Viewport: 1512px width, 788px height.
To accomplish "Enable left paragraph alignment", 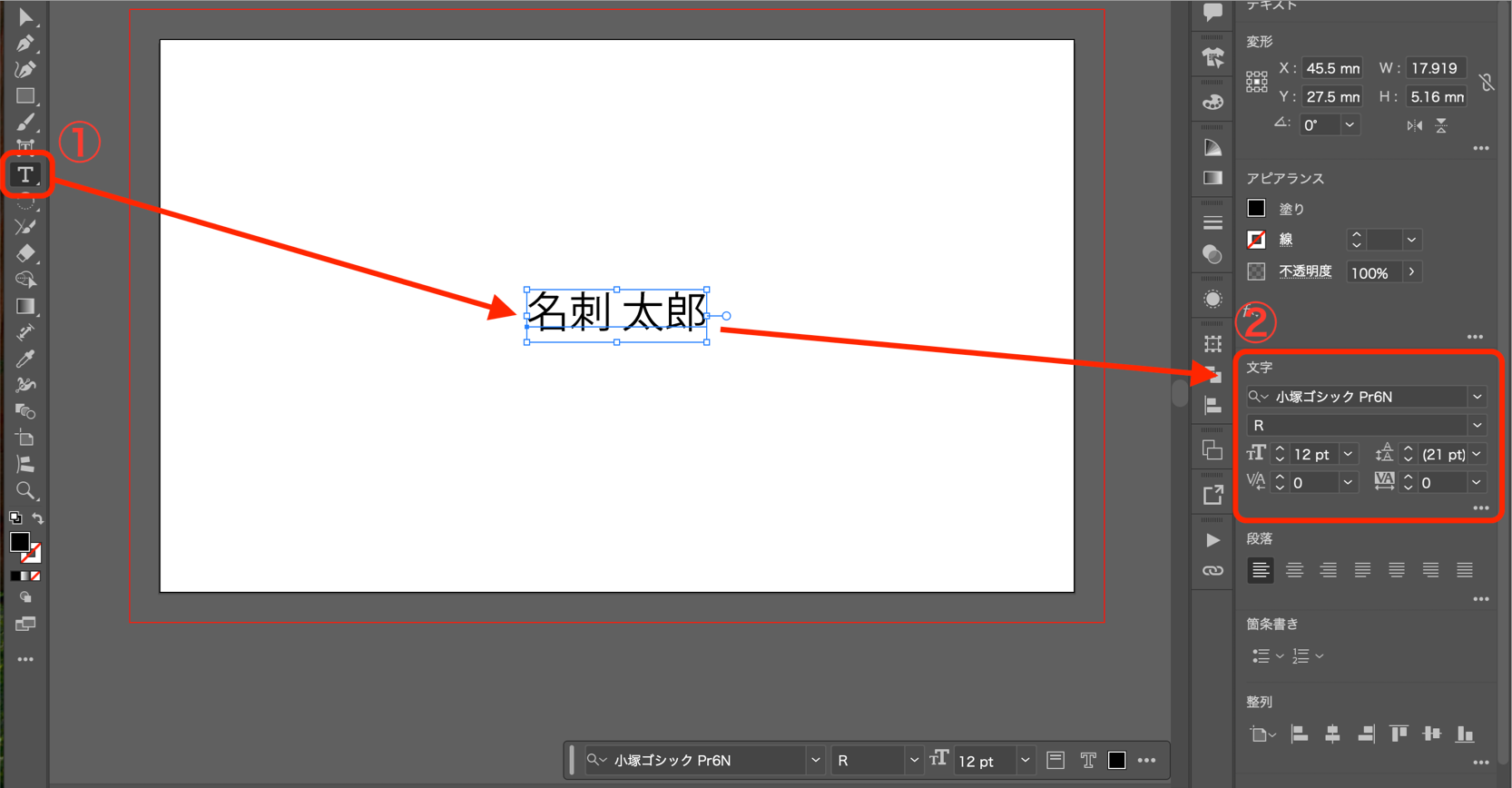I will tap(1260, 570).
